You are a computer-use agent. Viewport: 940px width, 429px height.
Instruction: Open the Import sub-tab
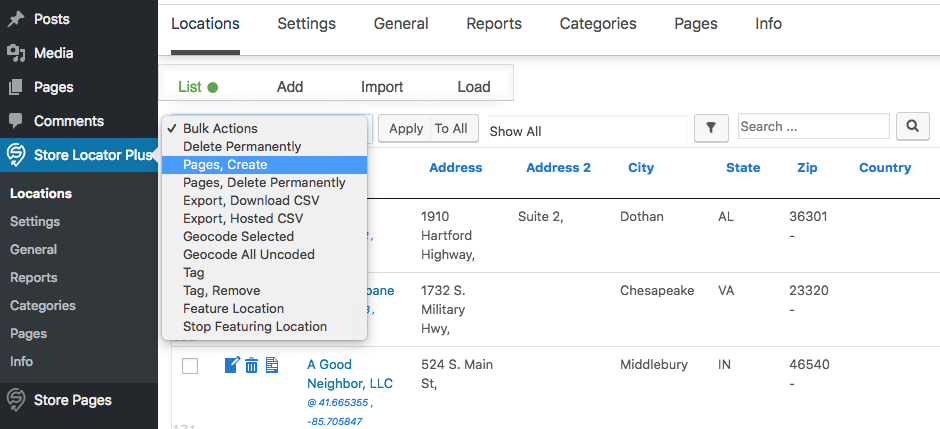point(382,87)
